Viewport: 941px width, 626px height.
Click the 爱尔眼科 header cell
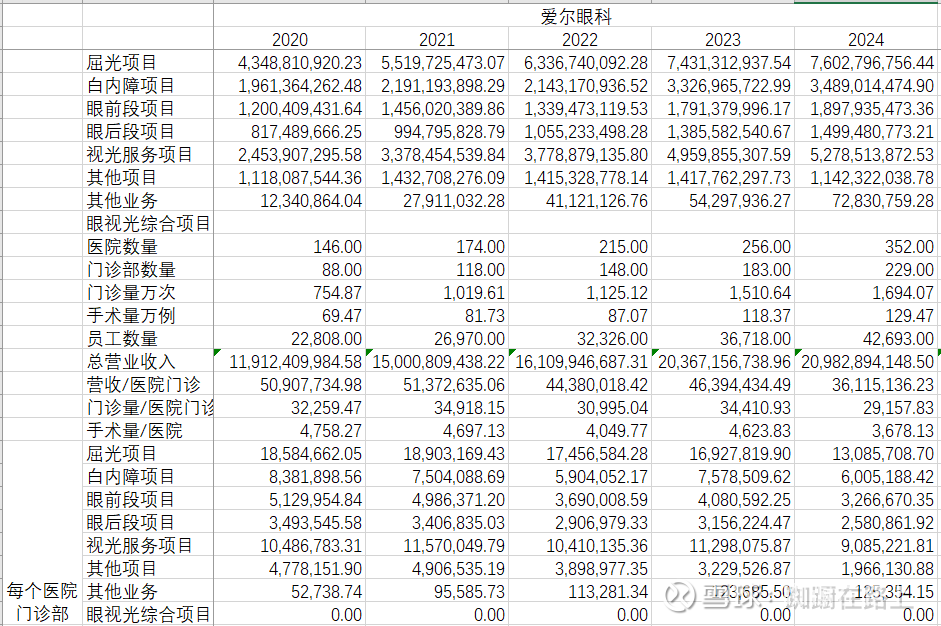click(x=577, y=16)
